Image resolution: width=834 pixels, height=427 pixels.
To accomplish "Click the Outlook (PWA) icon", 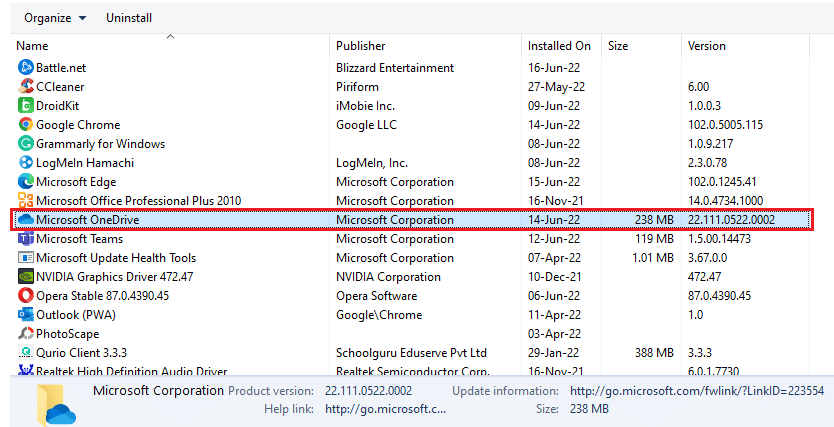I will (x=26, y=315).
